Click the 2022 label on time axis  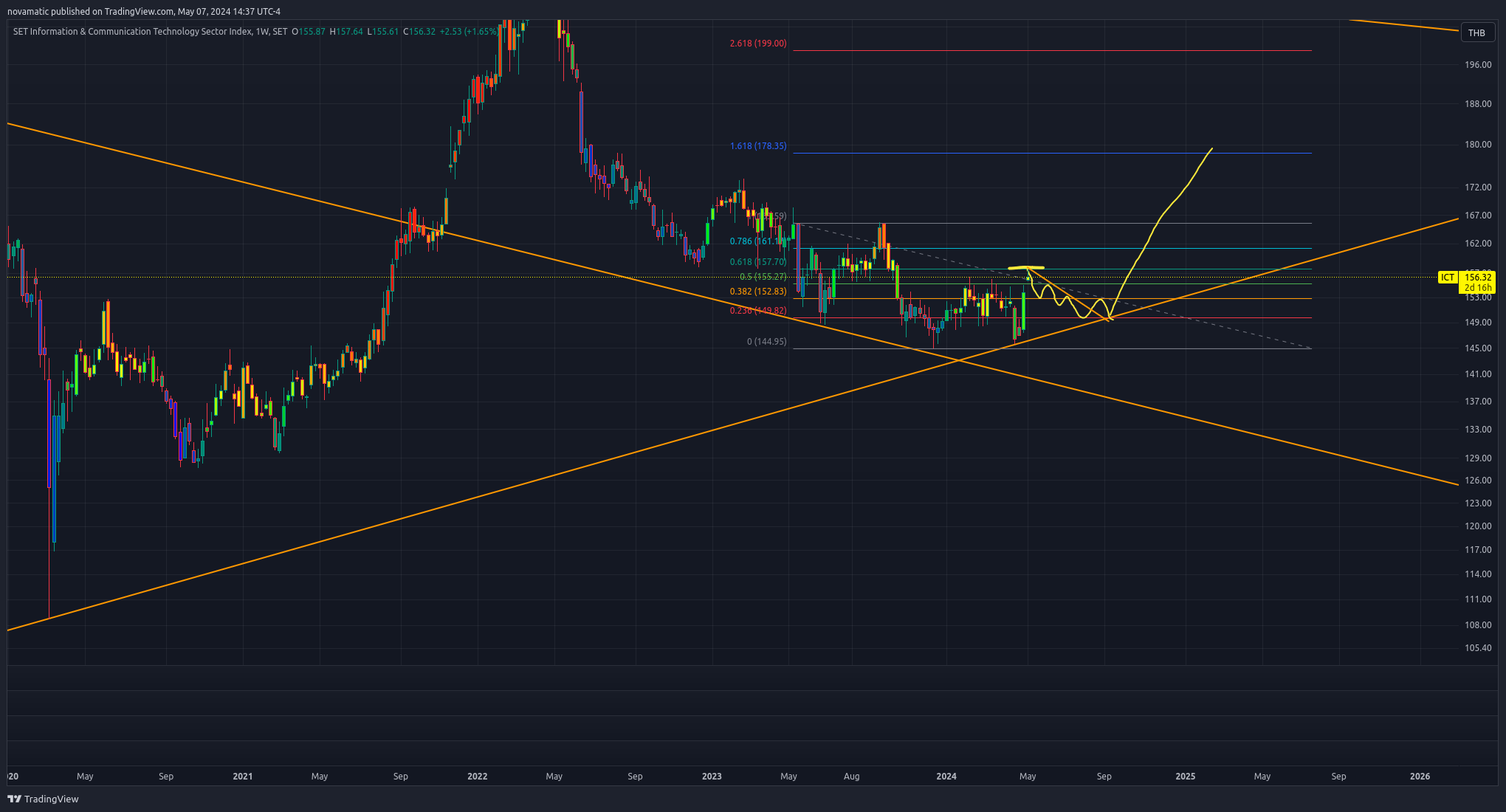(478, 777)
